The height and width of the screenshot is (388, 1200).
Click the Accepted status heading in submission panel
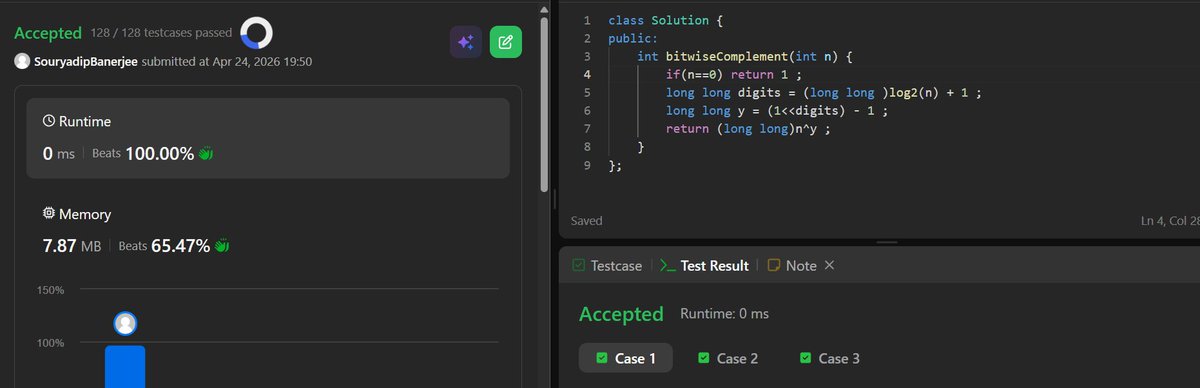click(48, 33)
